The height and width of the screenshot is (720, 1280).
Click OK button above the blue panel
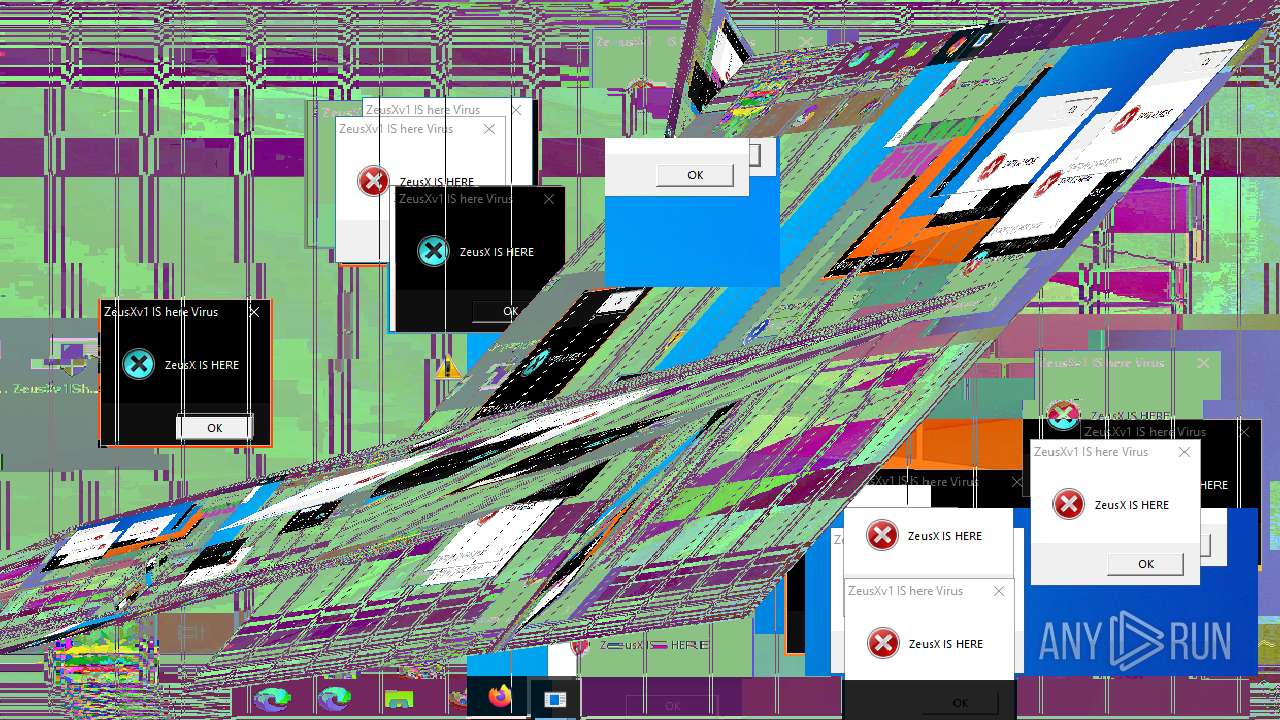coord(695,175)
